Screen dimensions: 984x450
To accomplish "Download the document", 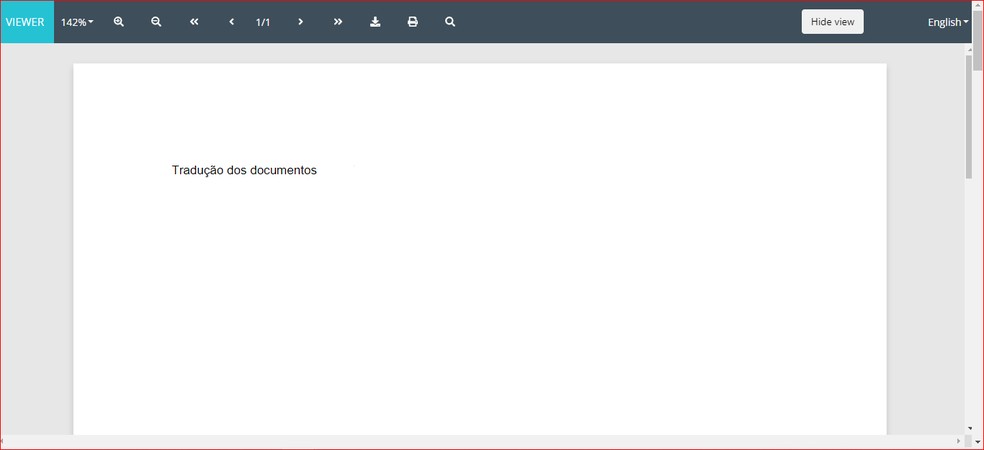I will (375, 22).
